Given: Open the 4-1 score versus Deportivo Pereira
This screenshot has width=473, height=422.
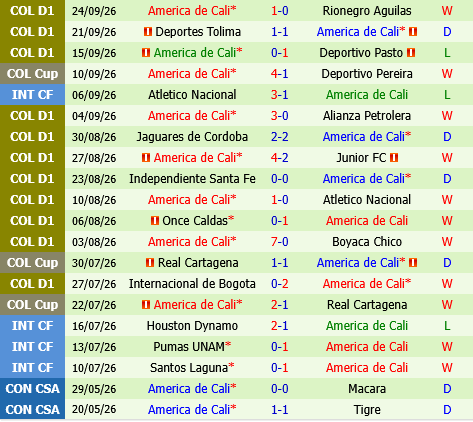Looking at the screenshot, I should pyautogui.click(x=279, y=74).
